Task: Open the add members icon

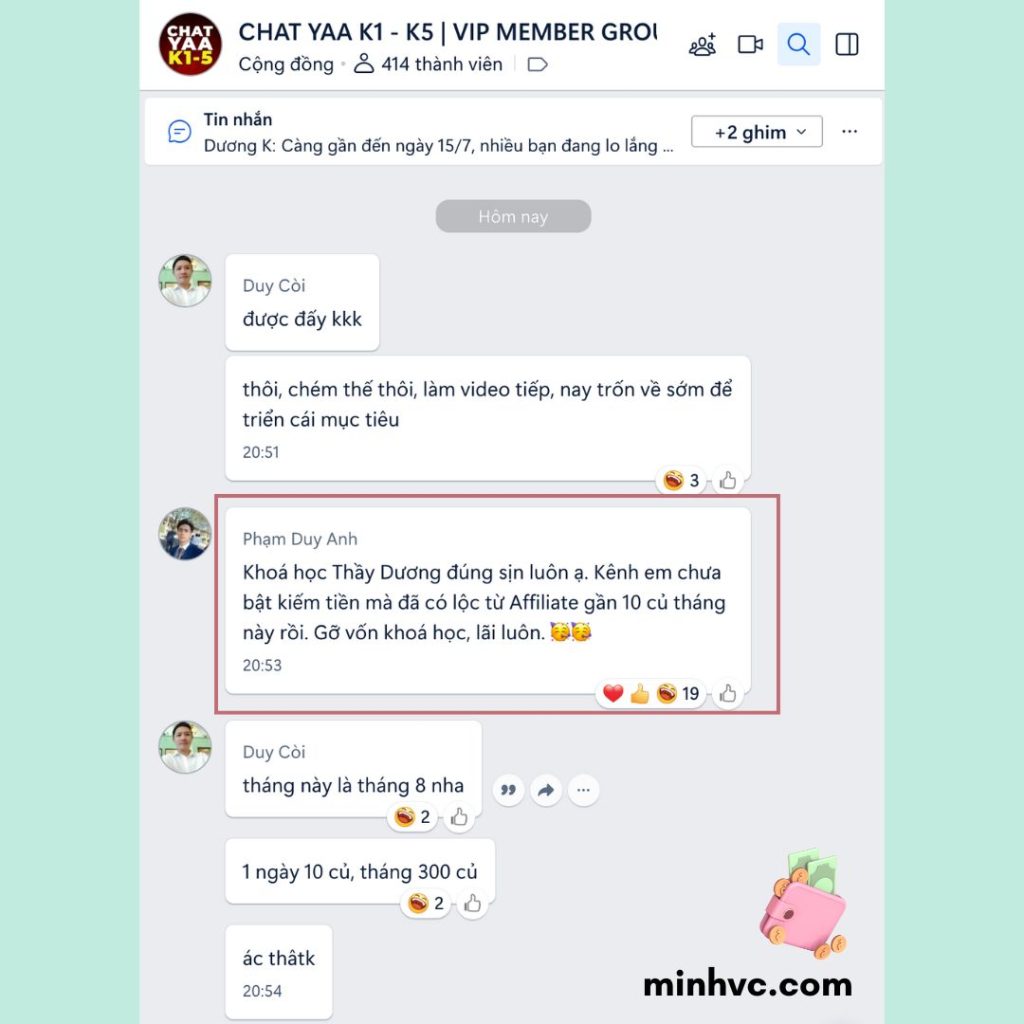Action: tap(702, 44)
